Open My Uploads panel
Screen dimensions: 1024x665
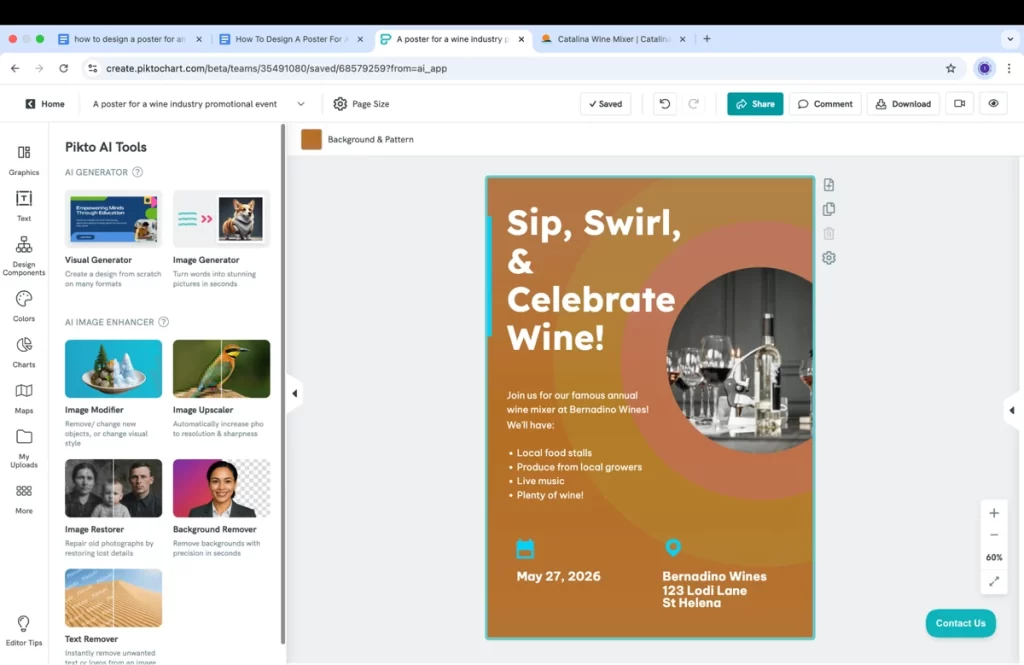coord(23,445)
